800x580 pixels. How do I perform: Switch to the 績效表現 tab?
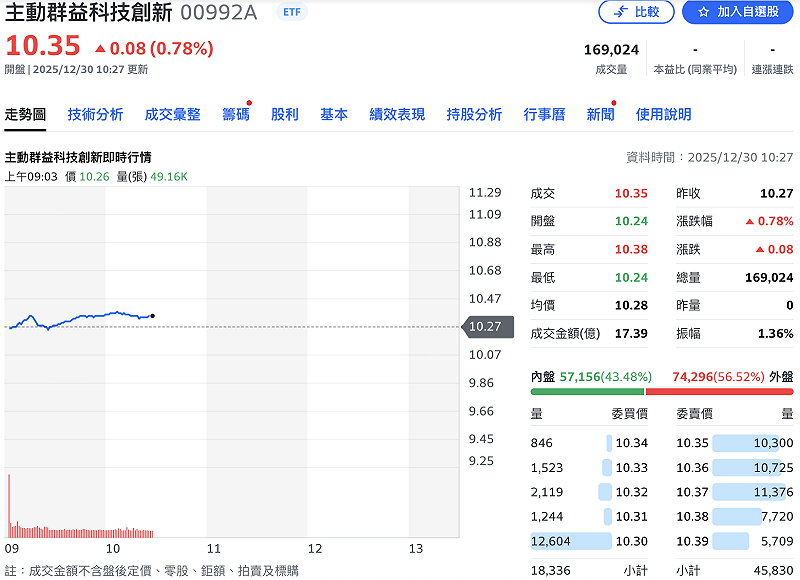(397, 115)
